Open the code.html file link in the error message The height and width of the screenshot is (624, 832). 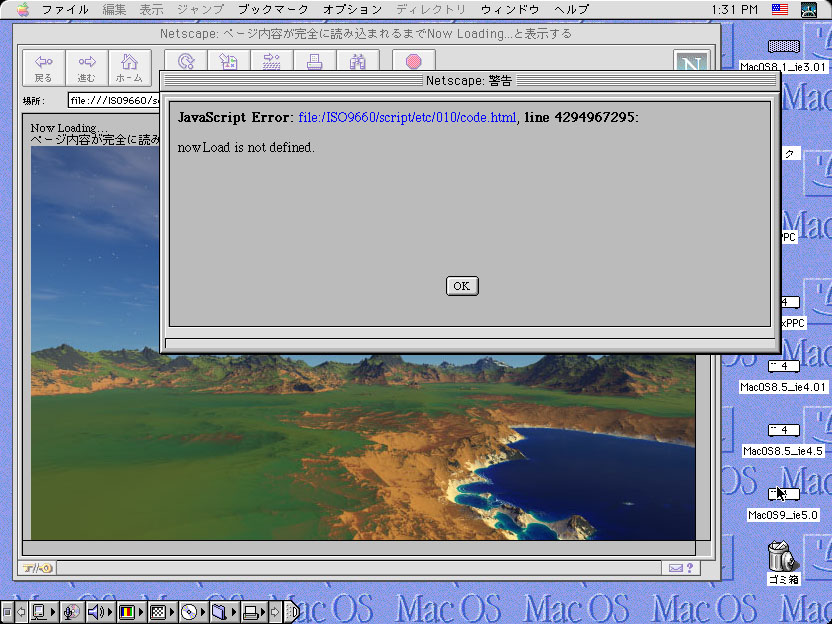pyautogui.click(x=407, y=117)
